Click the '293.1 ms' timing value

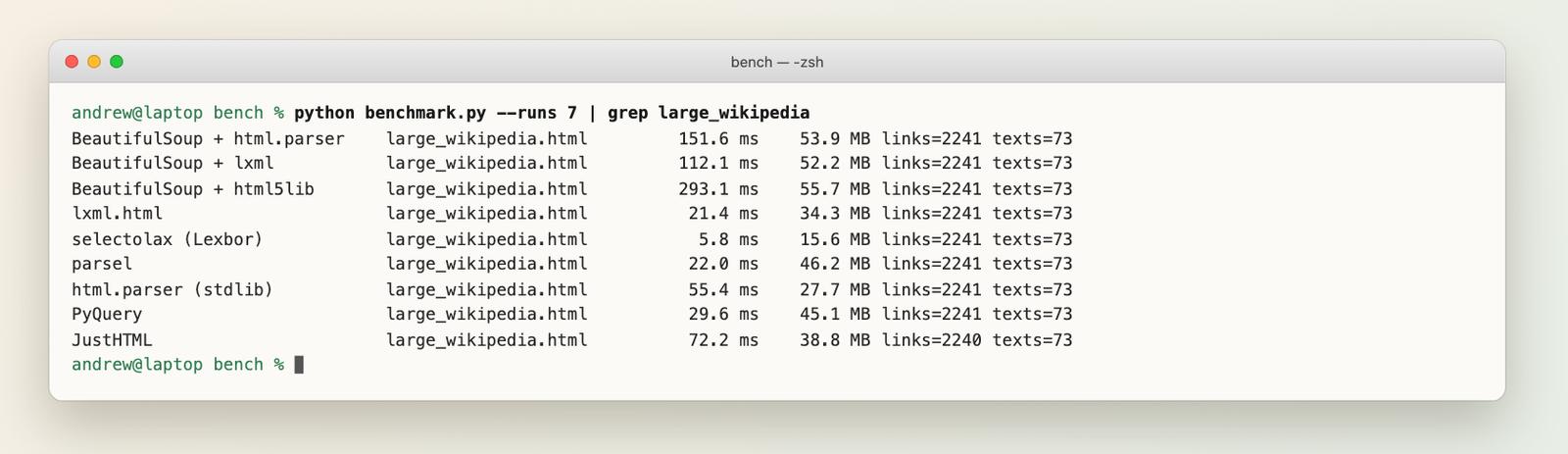tap(718, 188)
